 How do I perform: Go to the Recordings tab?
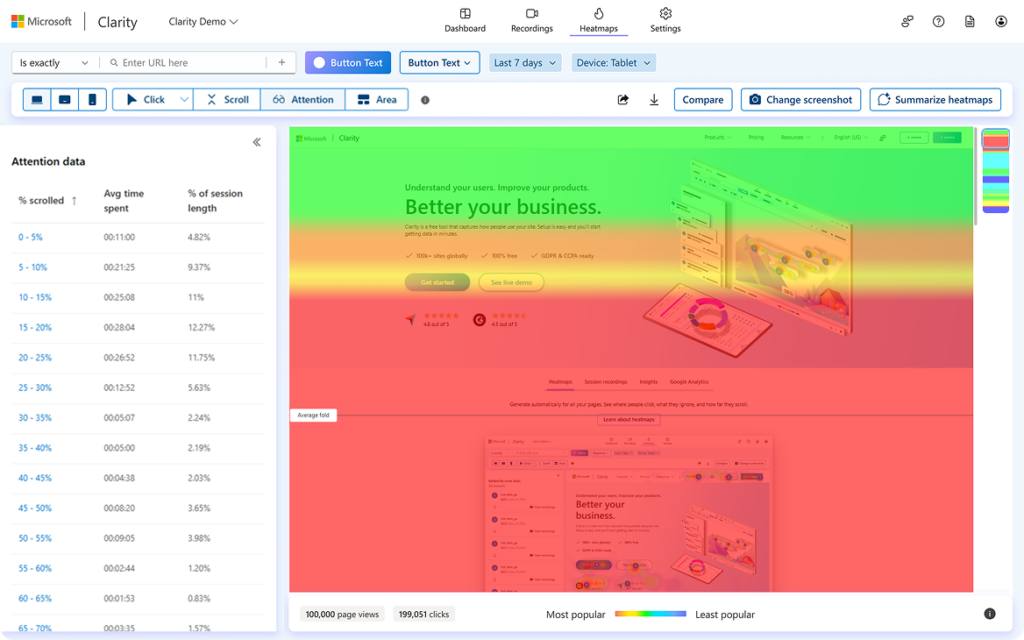532,20
